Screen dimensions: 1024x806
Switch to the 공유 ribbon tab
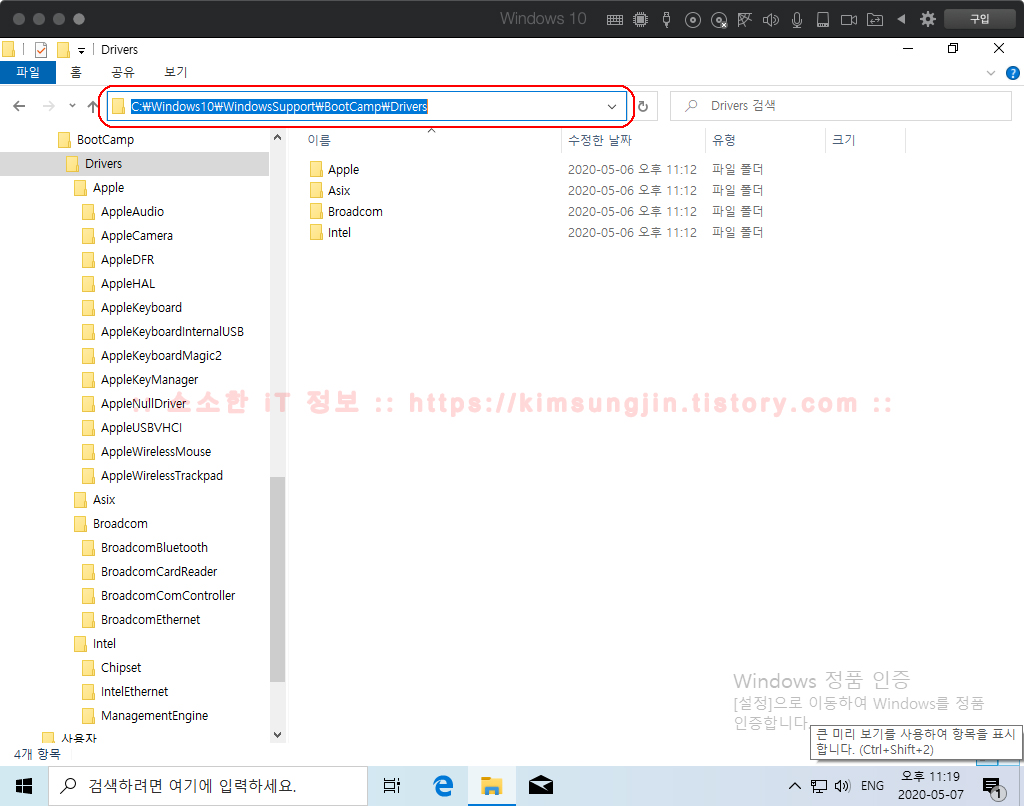click(x=123, y=72)
